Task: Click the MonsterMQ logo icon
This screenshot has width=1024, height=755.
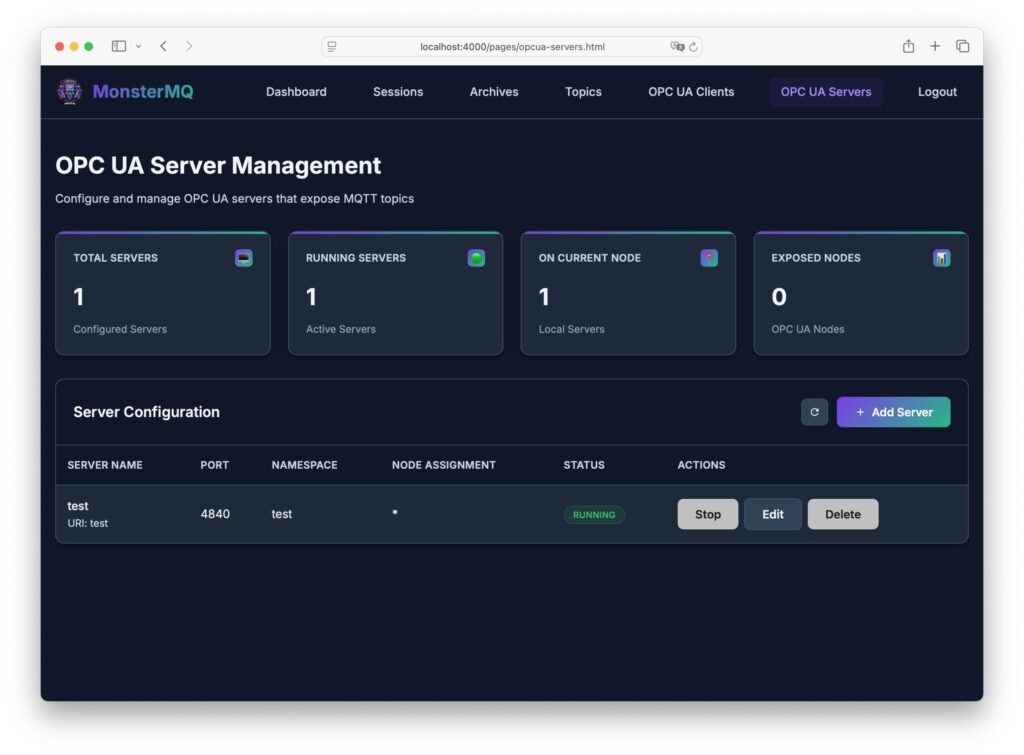Action: coord(69,92)
